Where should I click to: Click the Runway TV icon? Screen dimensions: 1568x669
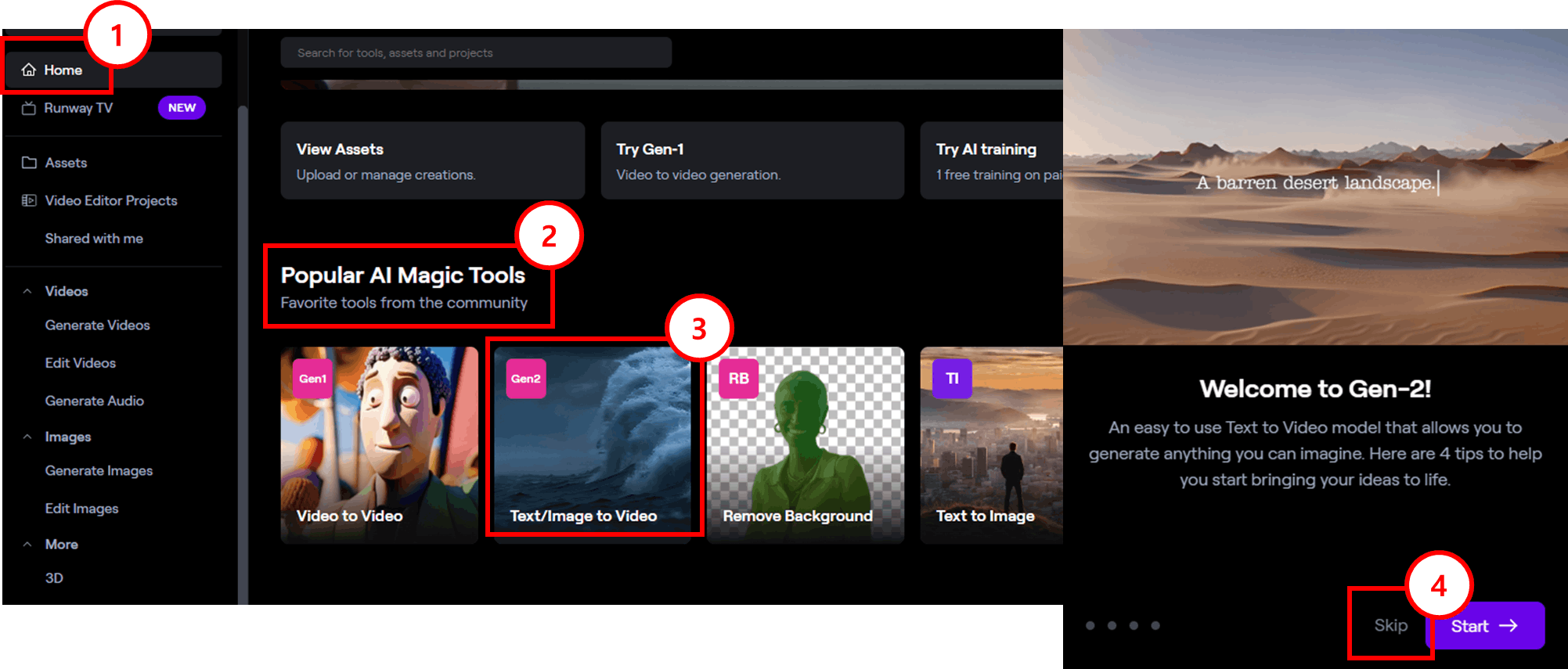point(29,108)
